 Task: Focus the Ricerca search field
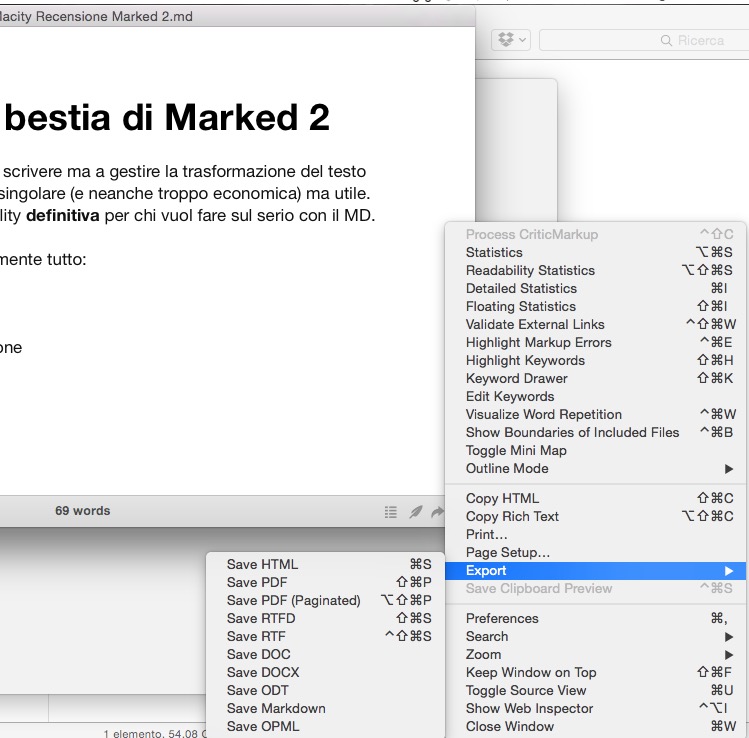point(643,40)
